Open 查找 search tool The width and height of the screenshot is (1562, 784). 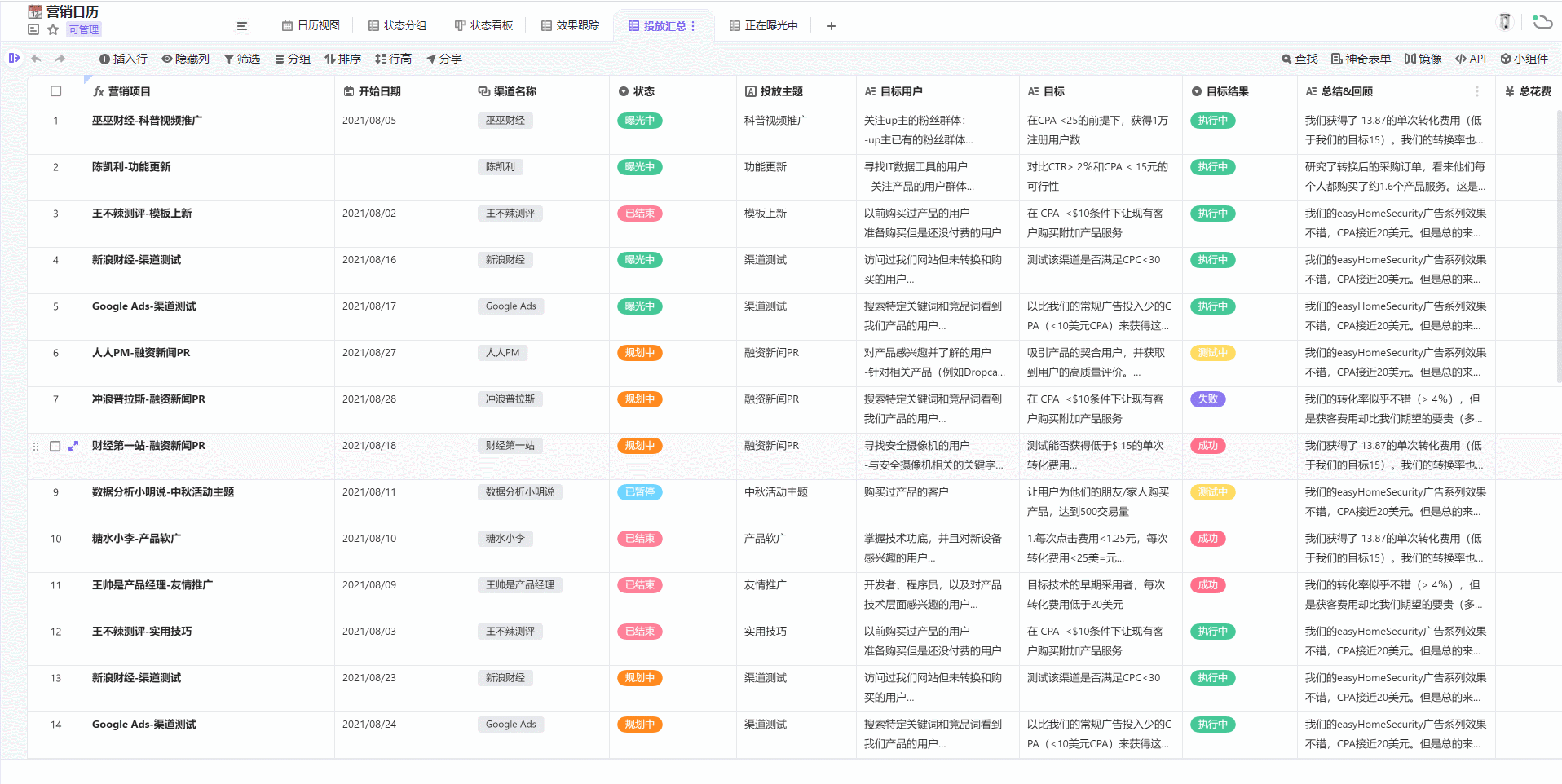click(1299, 59)
